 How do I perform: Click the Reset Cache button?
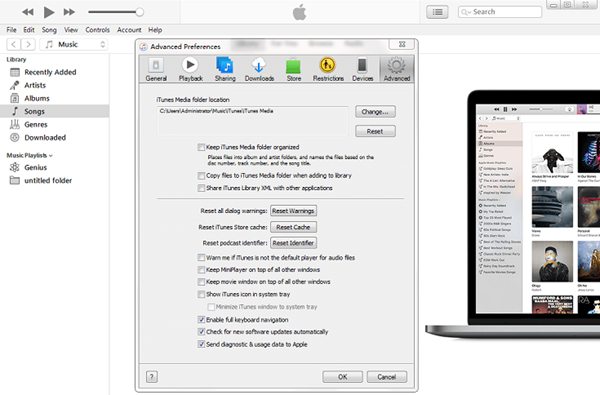coord(293,227)
